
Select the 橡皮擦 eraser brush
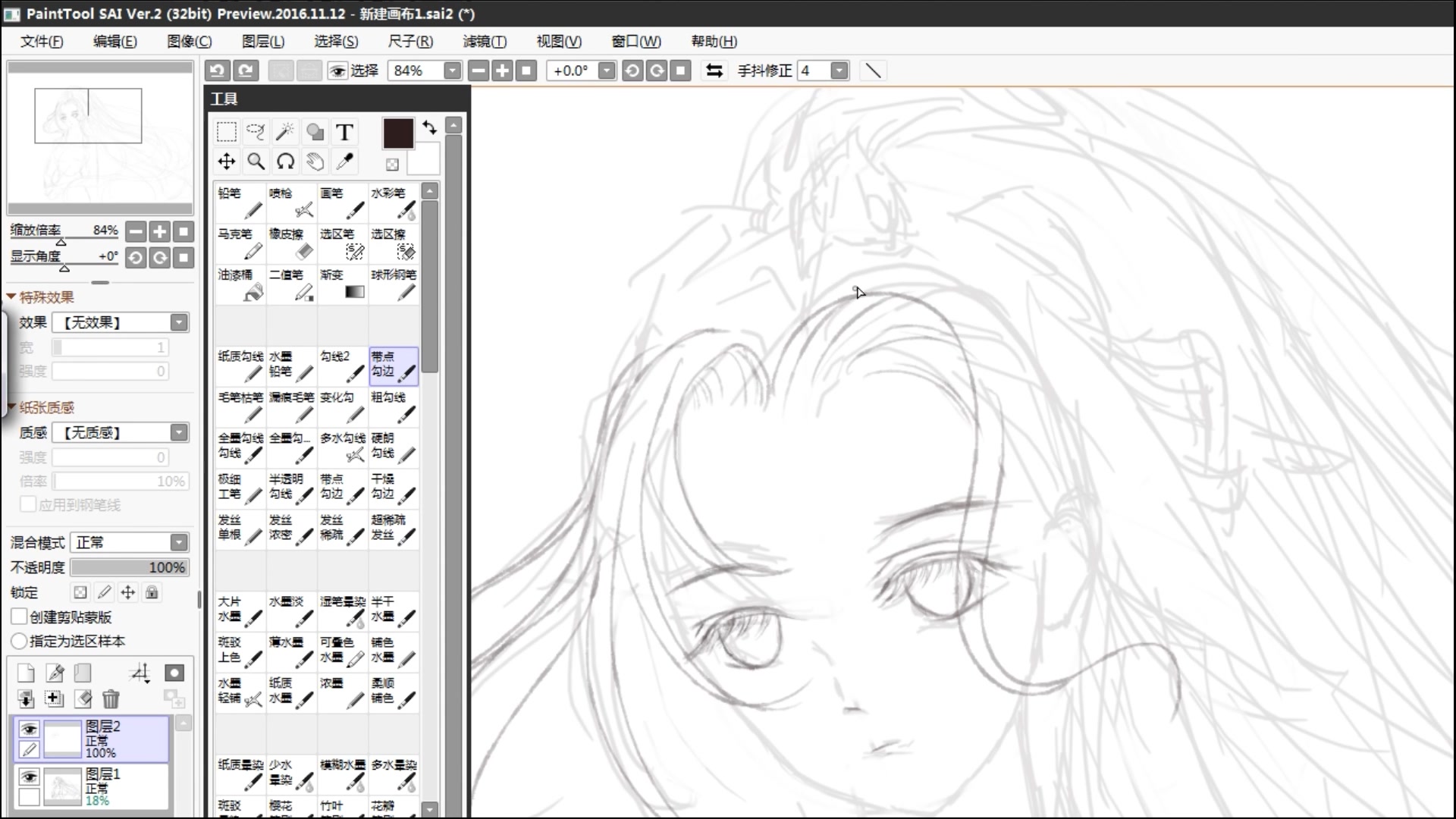pos(291,243)
